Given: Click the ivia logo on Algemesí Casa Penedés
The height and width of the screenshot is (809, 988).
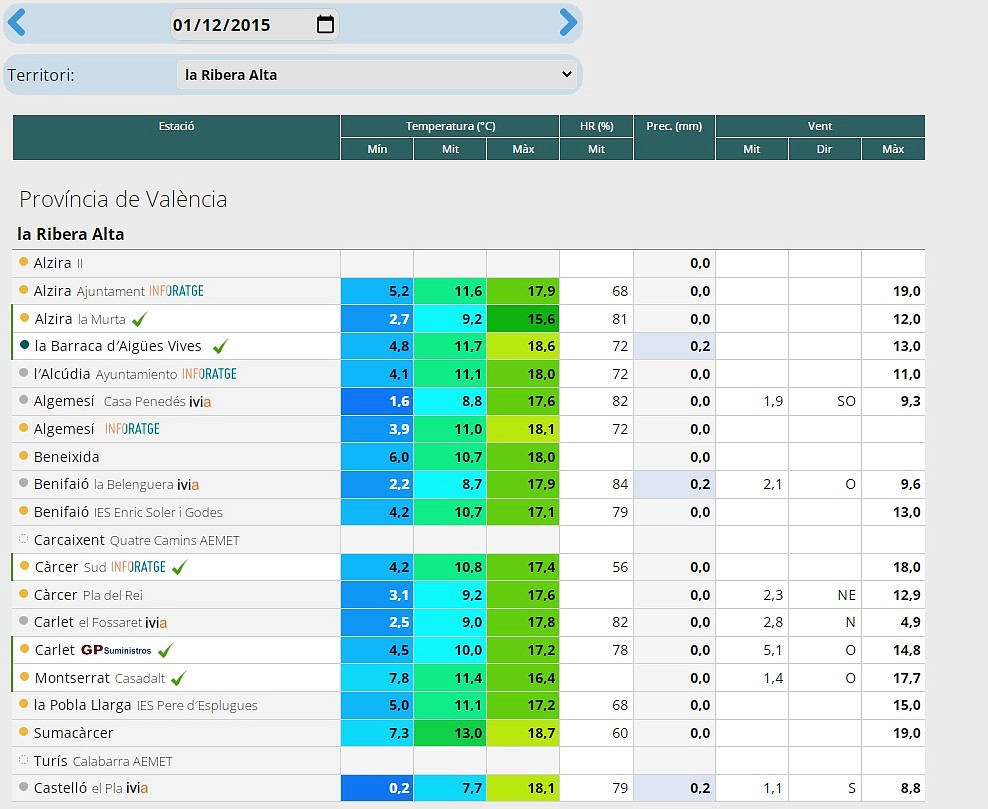Looking at the screenshot, I should pyautogui.click(x=200, y=402).
